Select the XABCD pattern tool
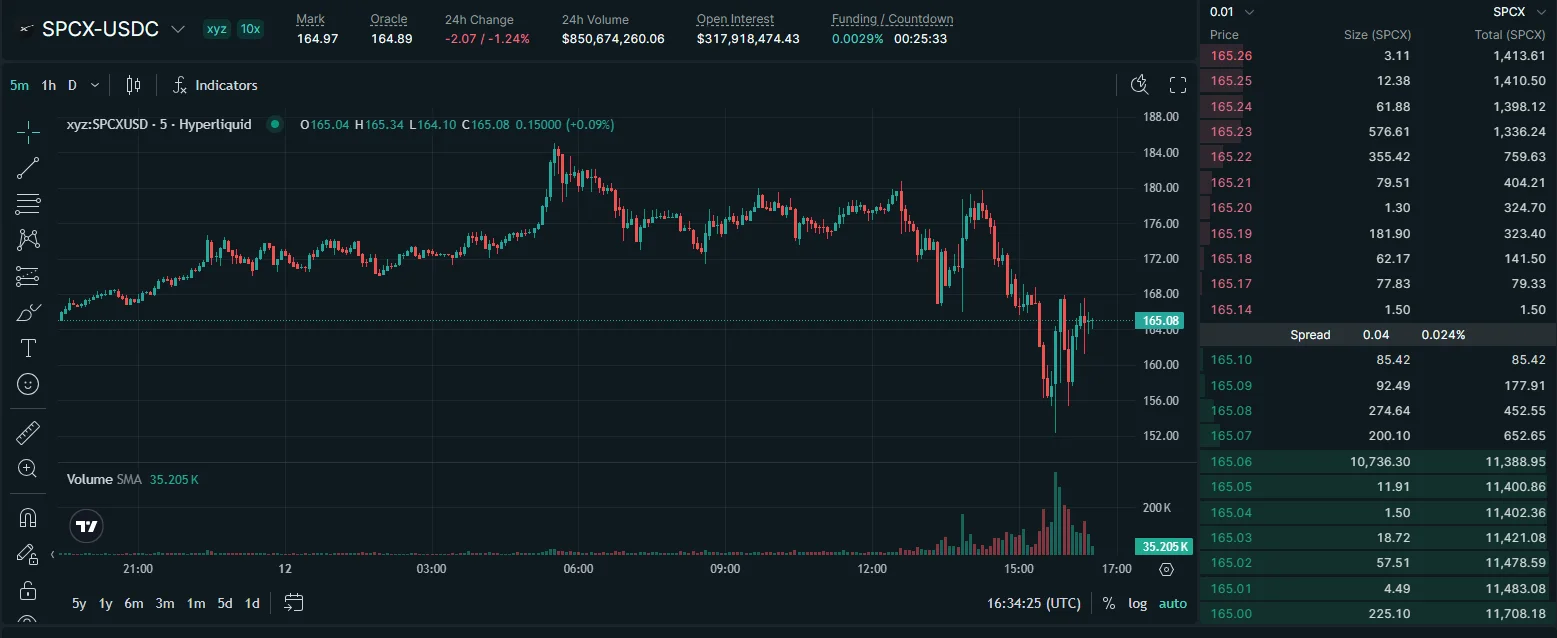The width and height of the screenshot is (1557, 638). (x=28, y=240)
